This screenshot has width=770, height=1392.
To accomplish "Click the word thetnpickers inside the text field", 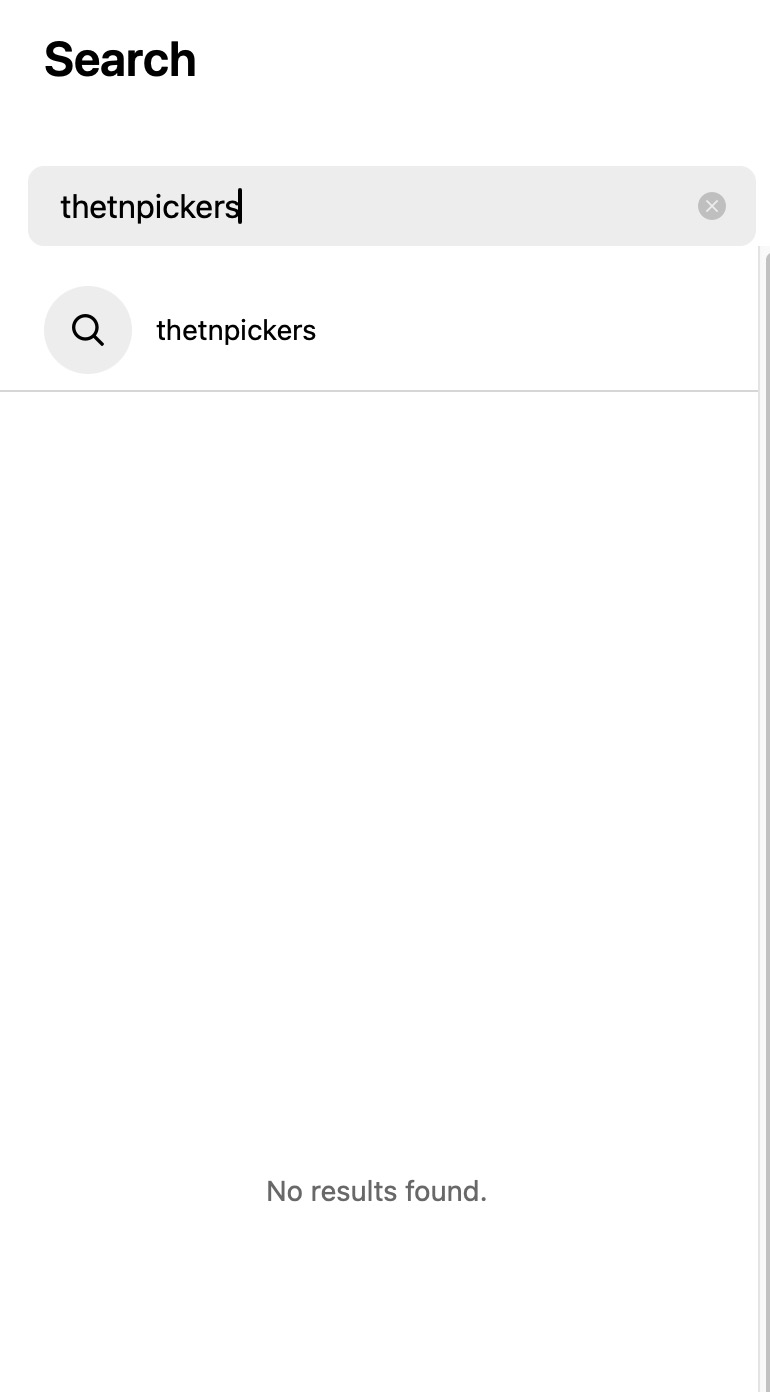I will point(150,206).
